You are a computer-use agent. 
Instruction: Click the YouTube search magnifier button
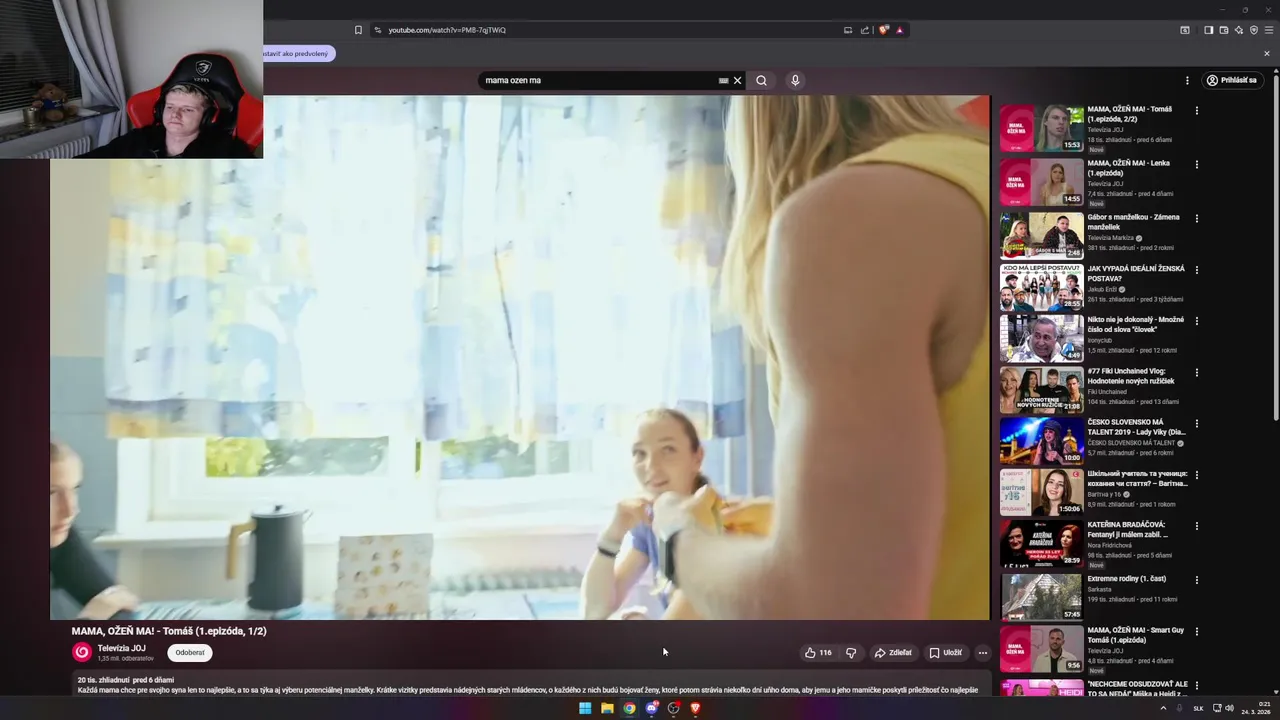[x=761, y=80]
